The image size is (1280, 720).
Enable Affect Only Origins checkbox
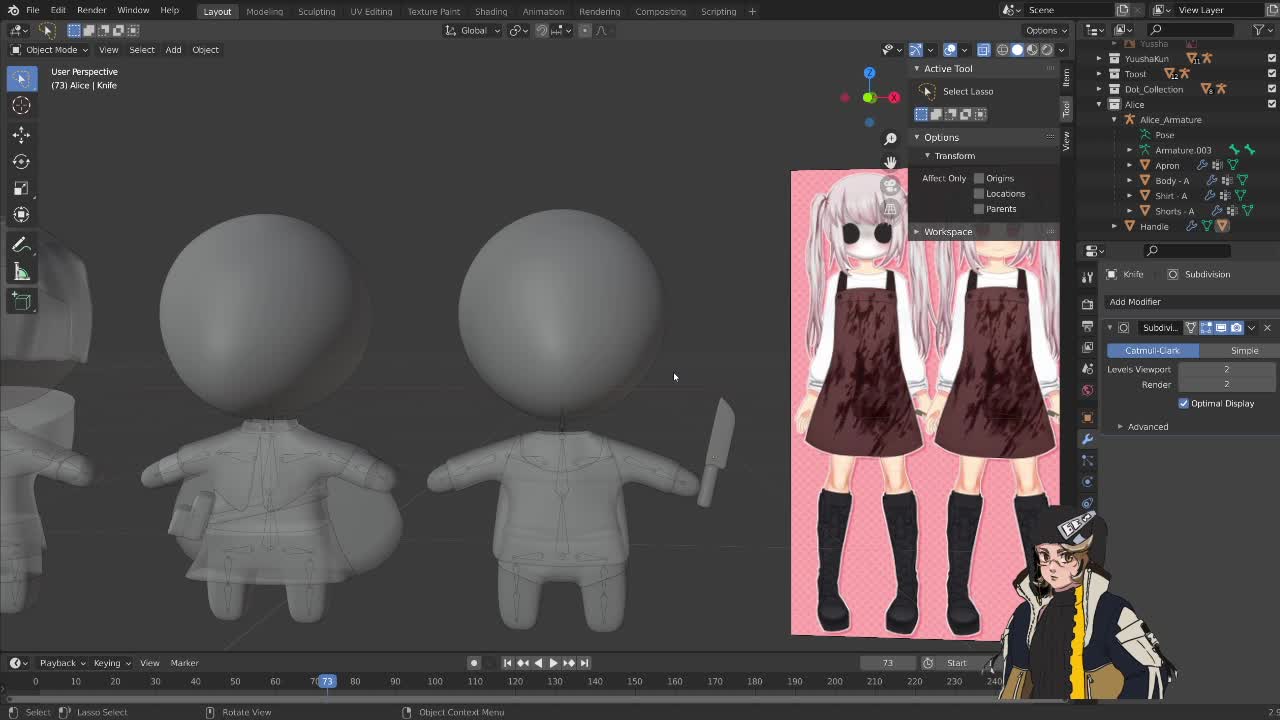coord(979,178)
